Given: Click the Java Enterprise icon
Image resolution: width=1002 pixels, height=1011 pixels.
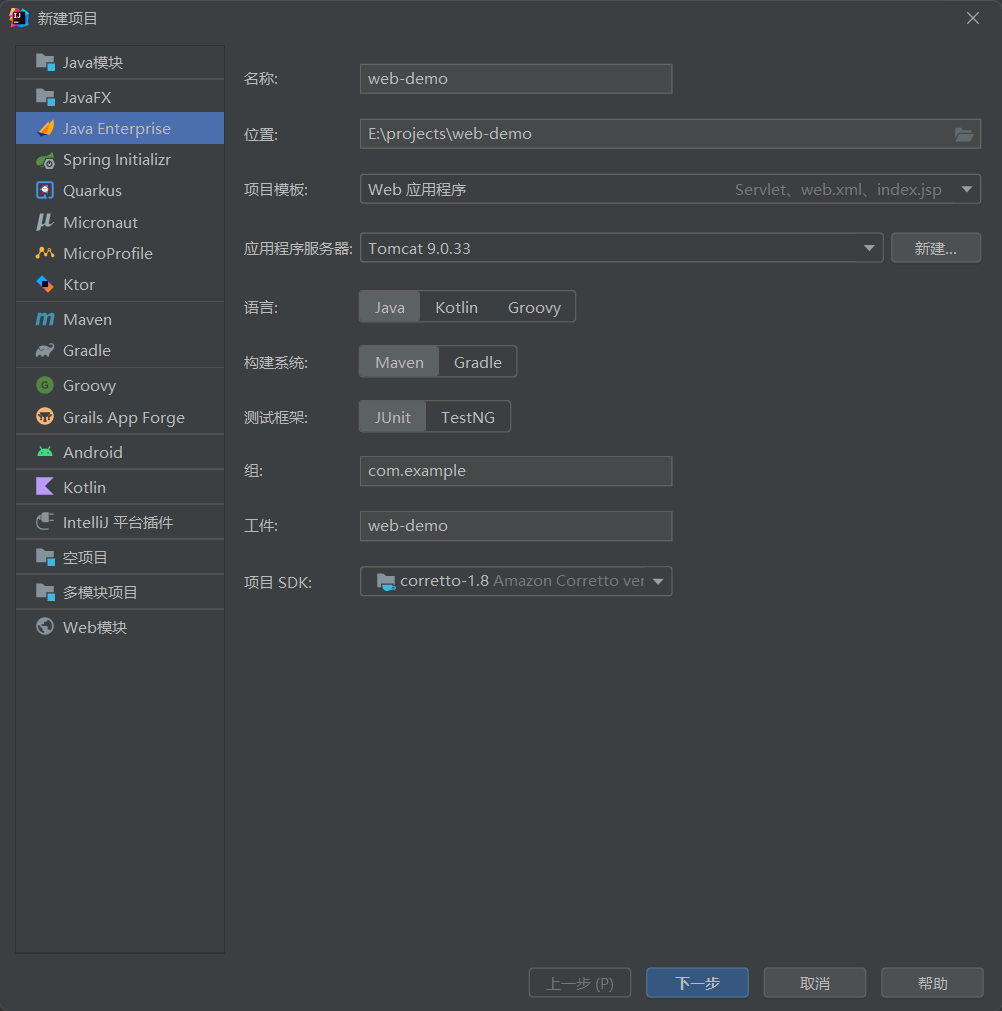Looking at the screenshot, I should 45,128.
